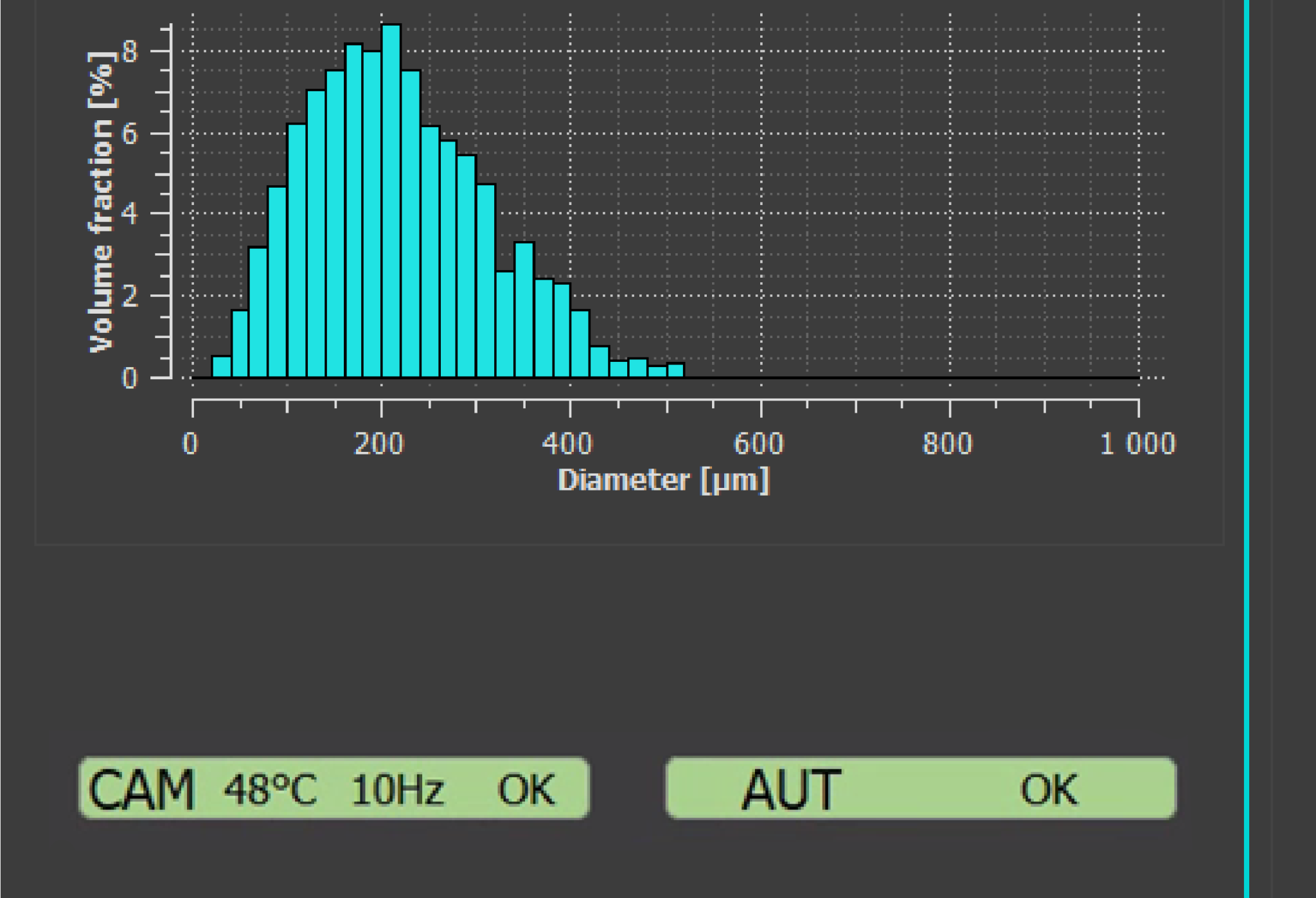Select the secondary peak bar near 360 µm
The height and width of the screenshot is (898, 1316).
pos(524,310)
